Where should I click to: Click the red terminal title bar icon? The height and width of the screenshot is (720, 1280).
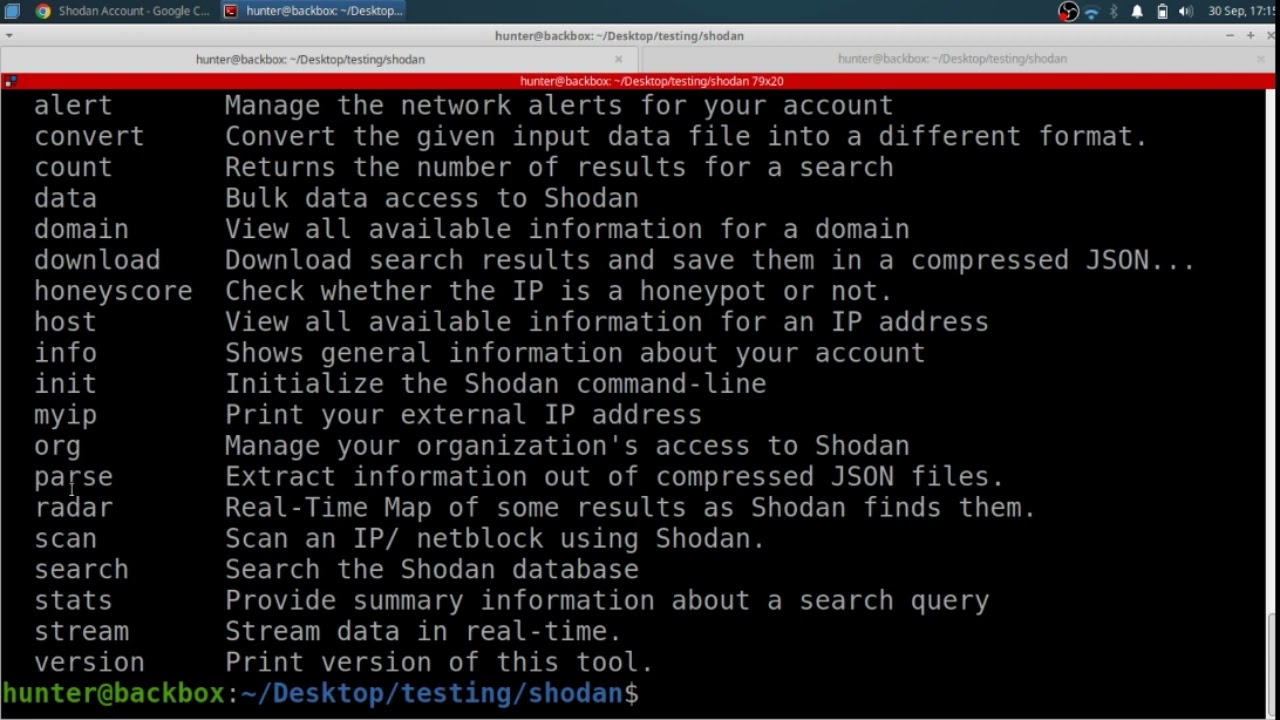coord(9,81)
